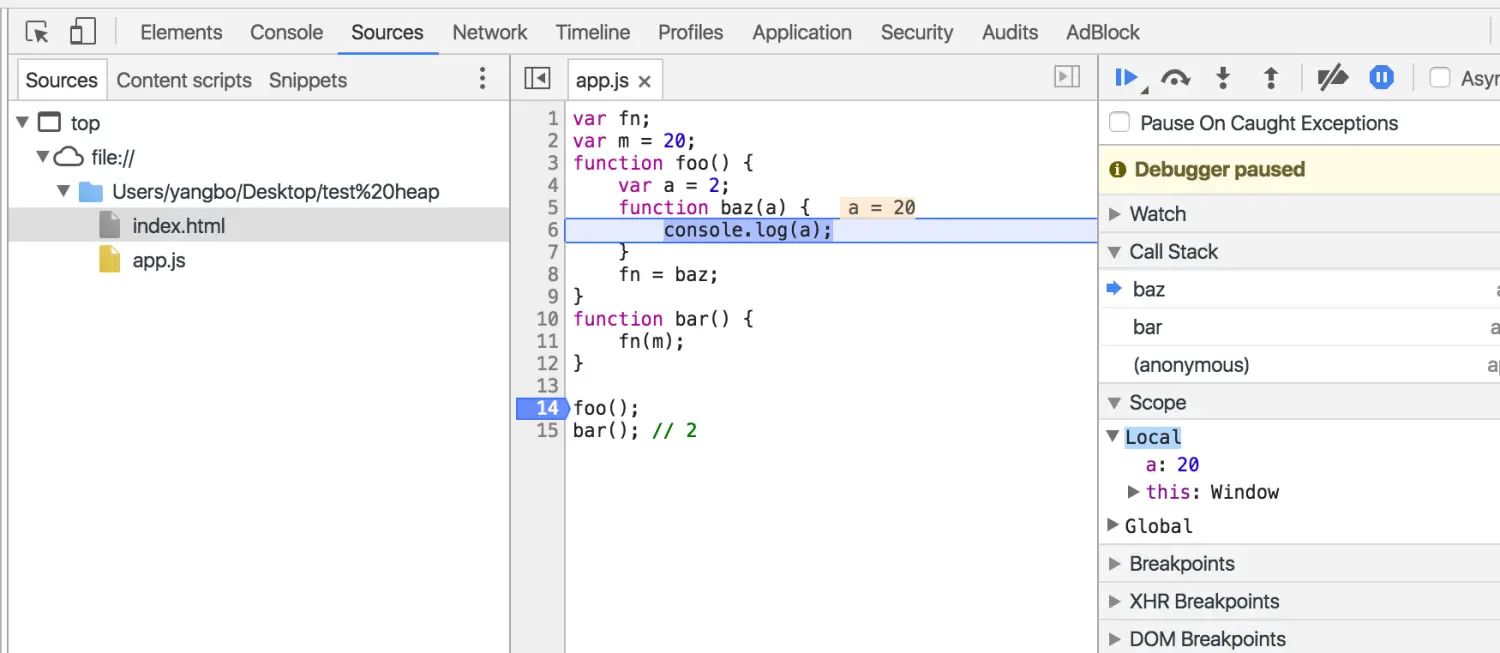Open the Security panel
Image resolution: width=1500 pixels, height=653 pixels.
click(917, 32)
